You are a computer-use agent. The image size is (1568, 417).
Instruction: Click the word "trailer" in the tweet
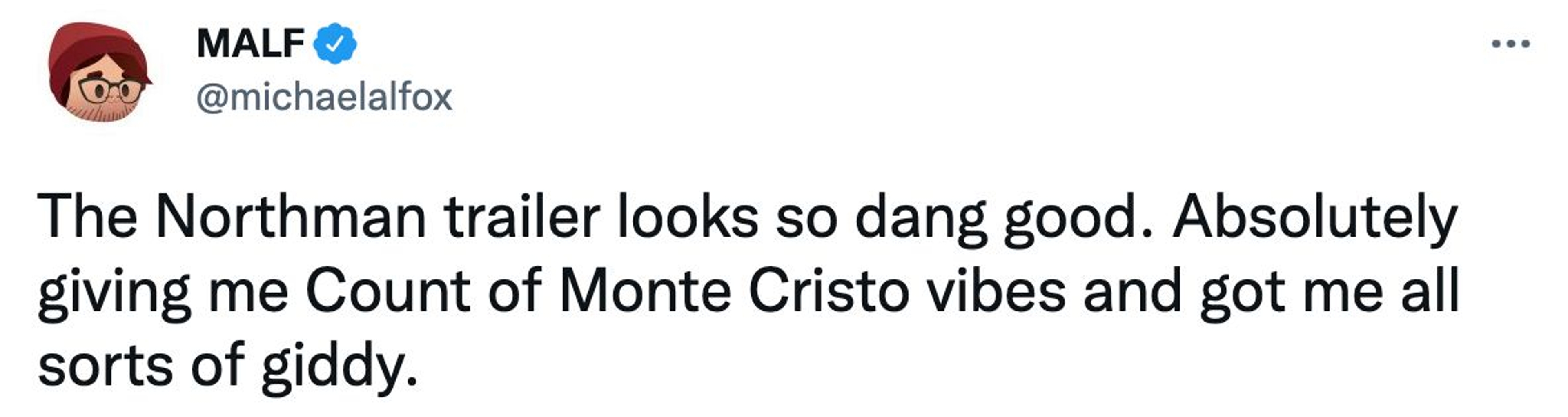522,217
